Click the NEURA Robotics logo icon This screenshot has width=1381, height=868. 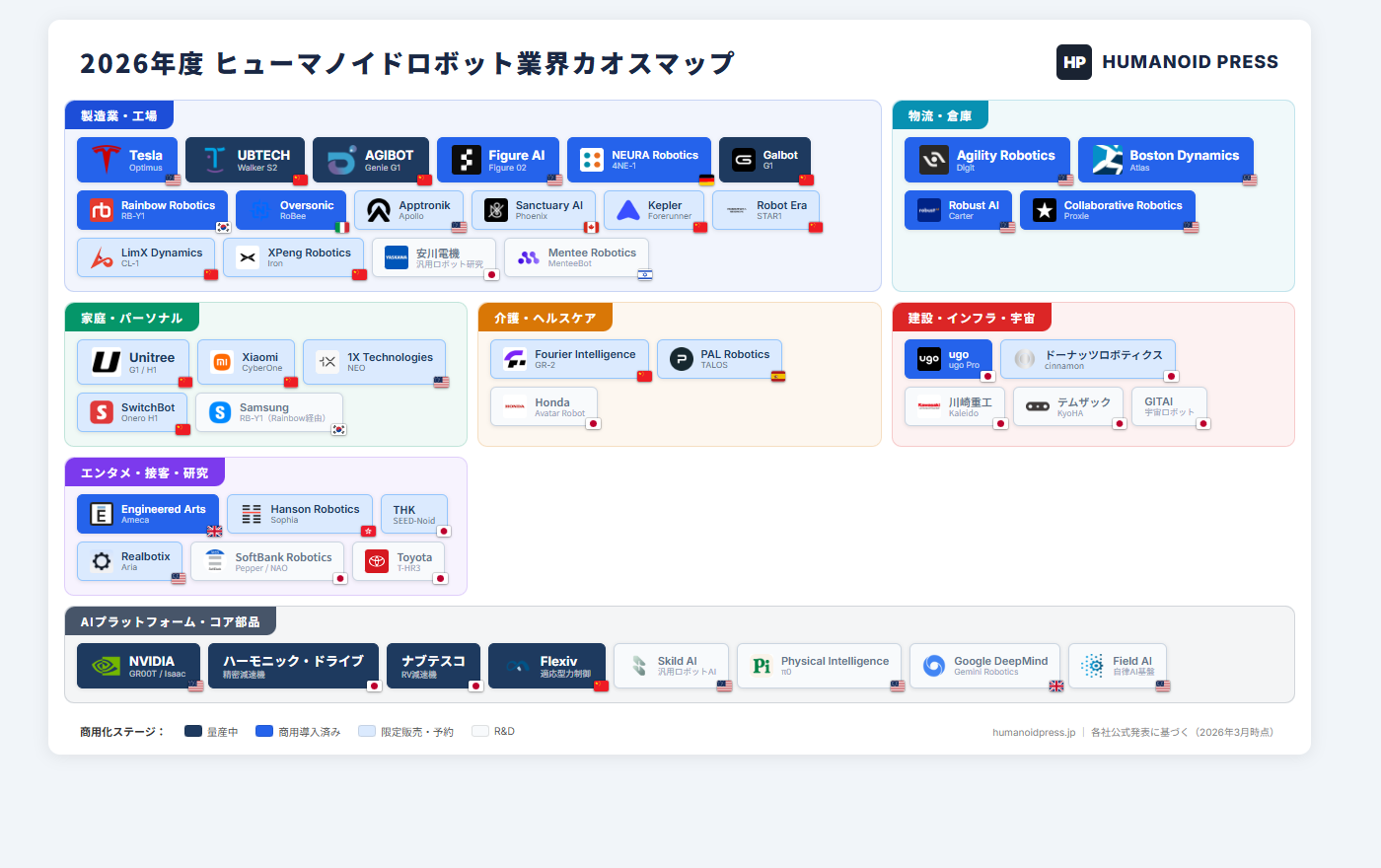(x=591, y=160)
